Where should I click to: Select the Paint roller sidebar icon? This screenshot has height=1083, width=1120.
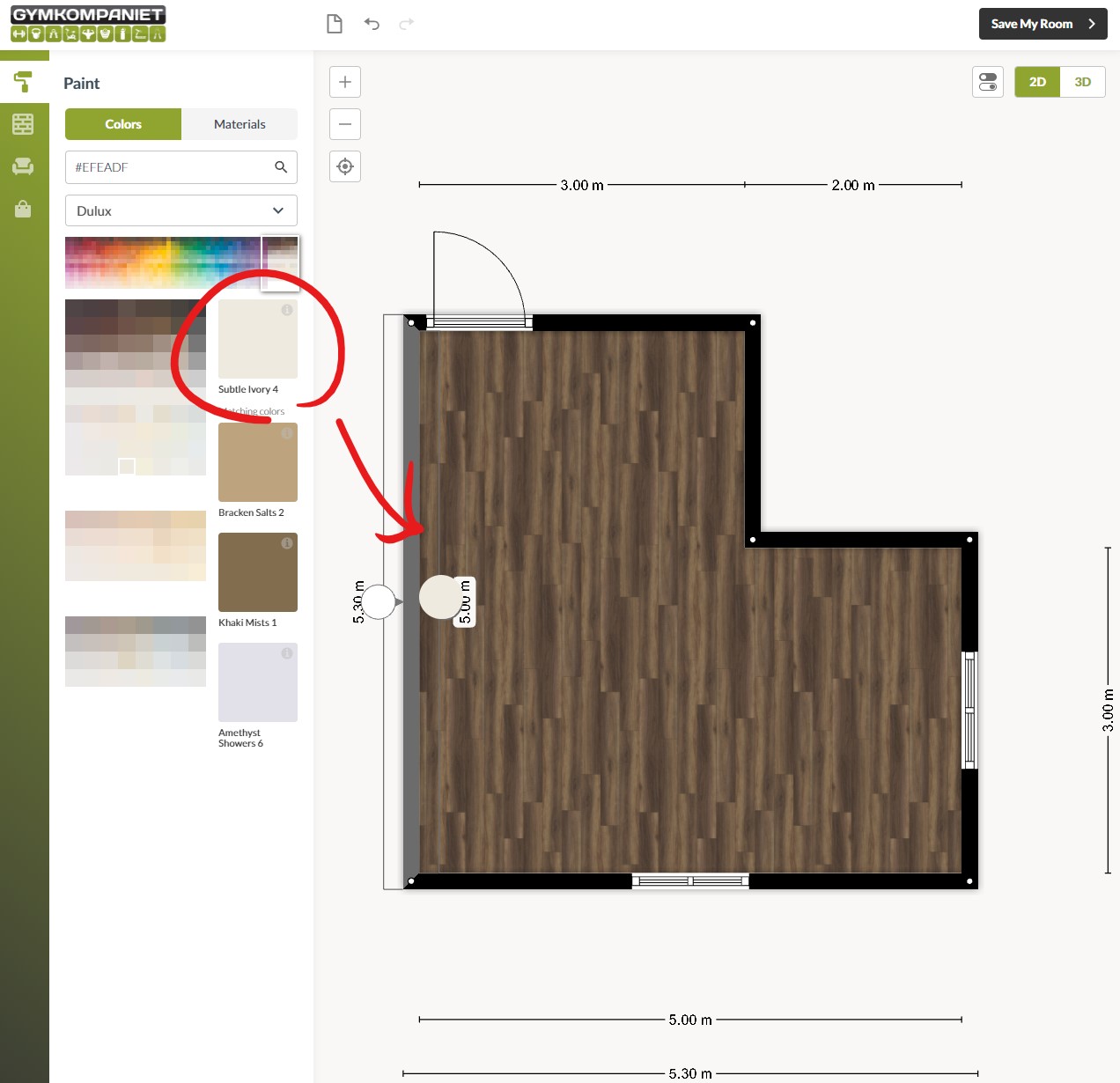point(23,82)
